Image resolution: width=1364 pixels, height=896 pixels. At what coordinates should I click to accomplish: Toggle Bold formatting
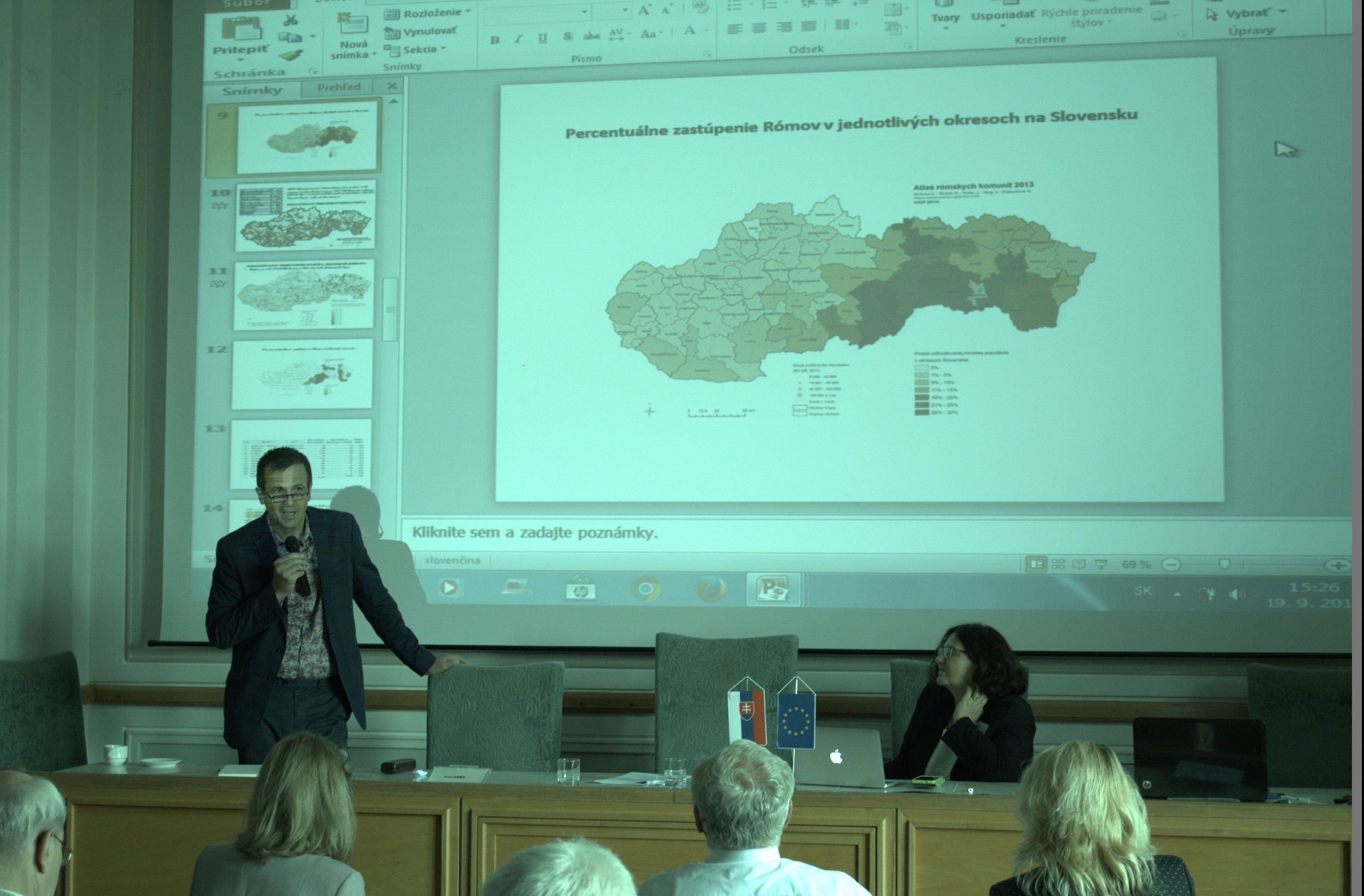495,39
